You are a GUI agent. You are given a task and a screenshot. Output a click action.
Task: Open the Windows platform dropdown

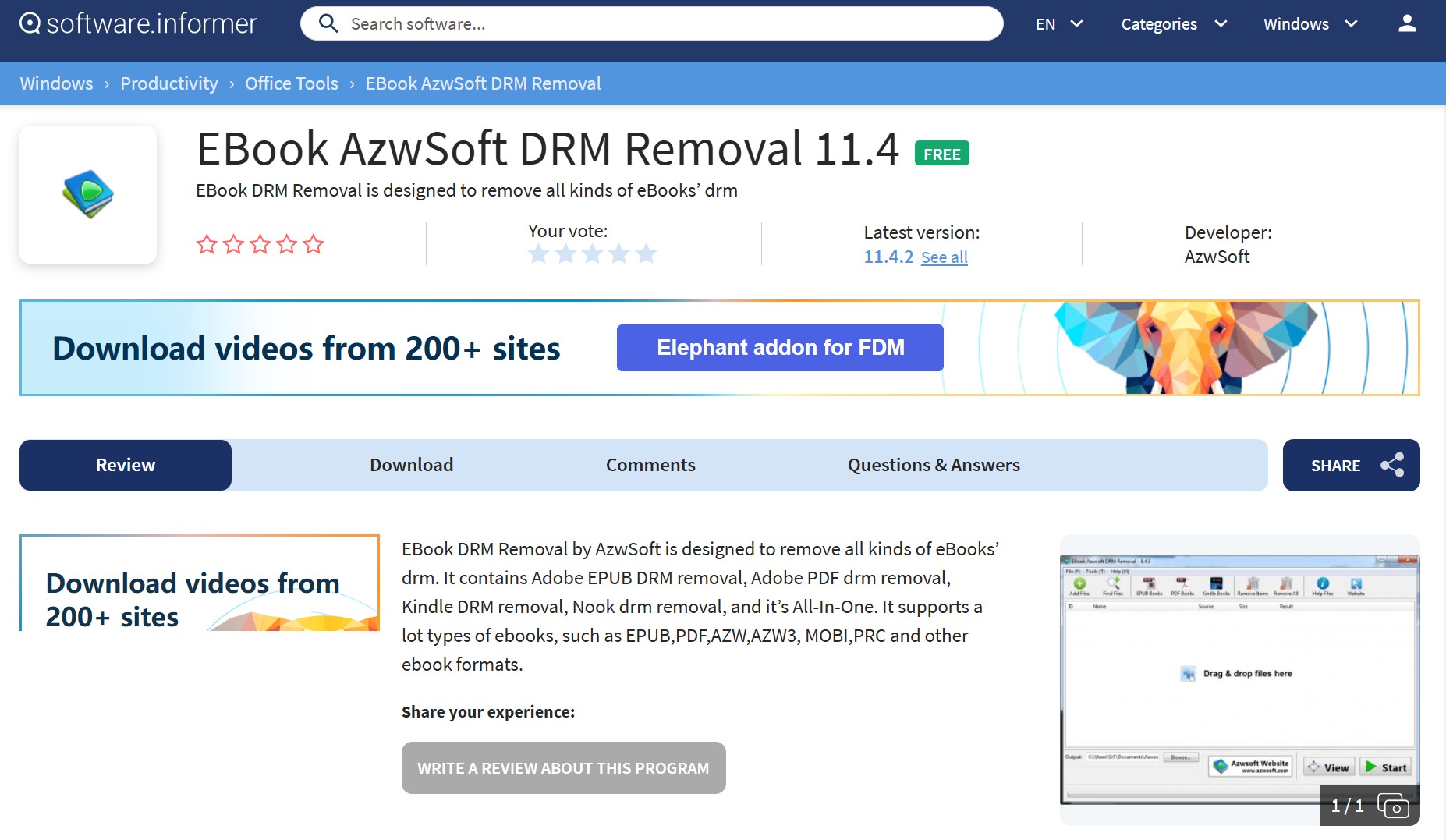(1310, 24)
